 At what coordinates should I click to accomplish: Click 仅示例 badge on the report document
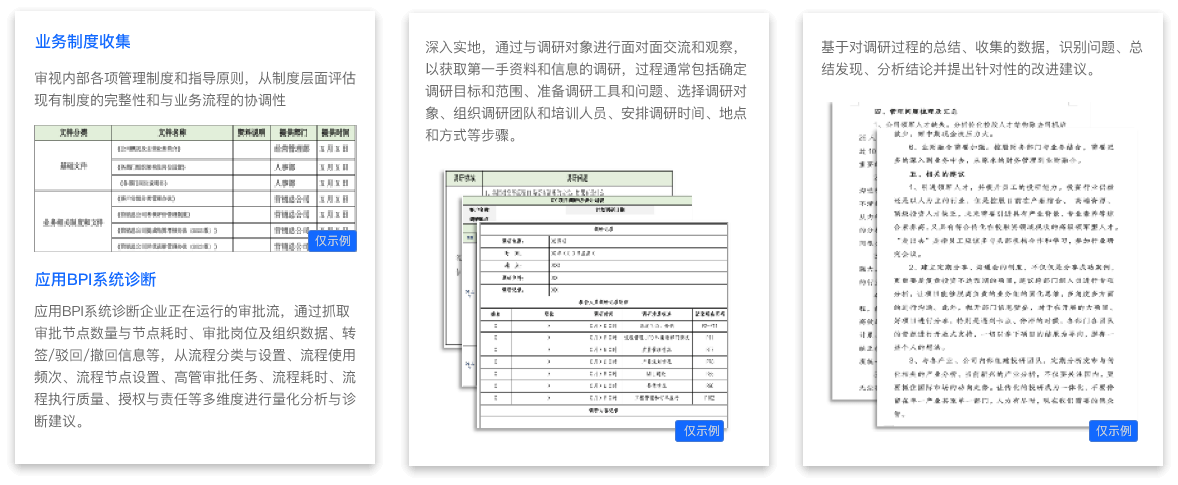(x=1113, y=430)
